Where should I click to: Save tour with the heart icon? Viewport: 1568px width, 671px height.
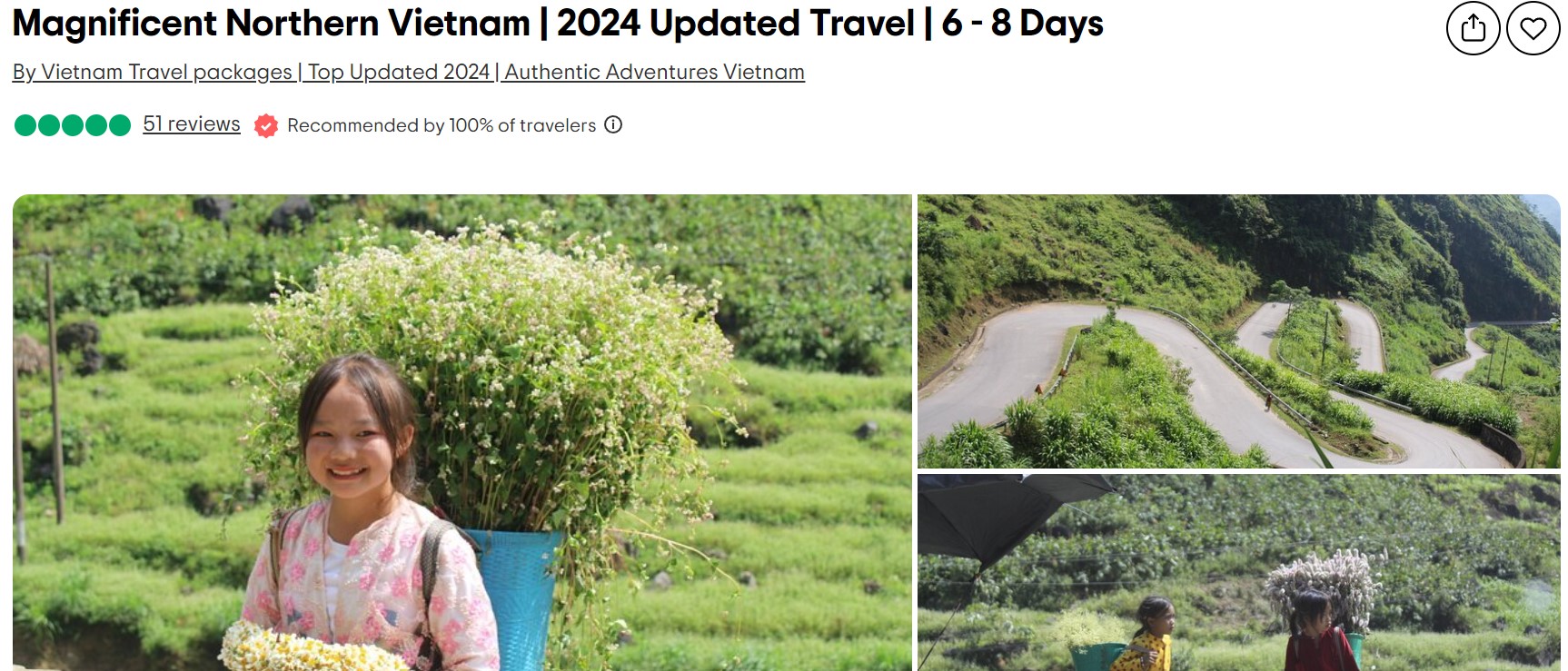click(1533, 28)
